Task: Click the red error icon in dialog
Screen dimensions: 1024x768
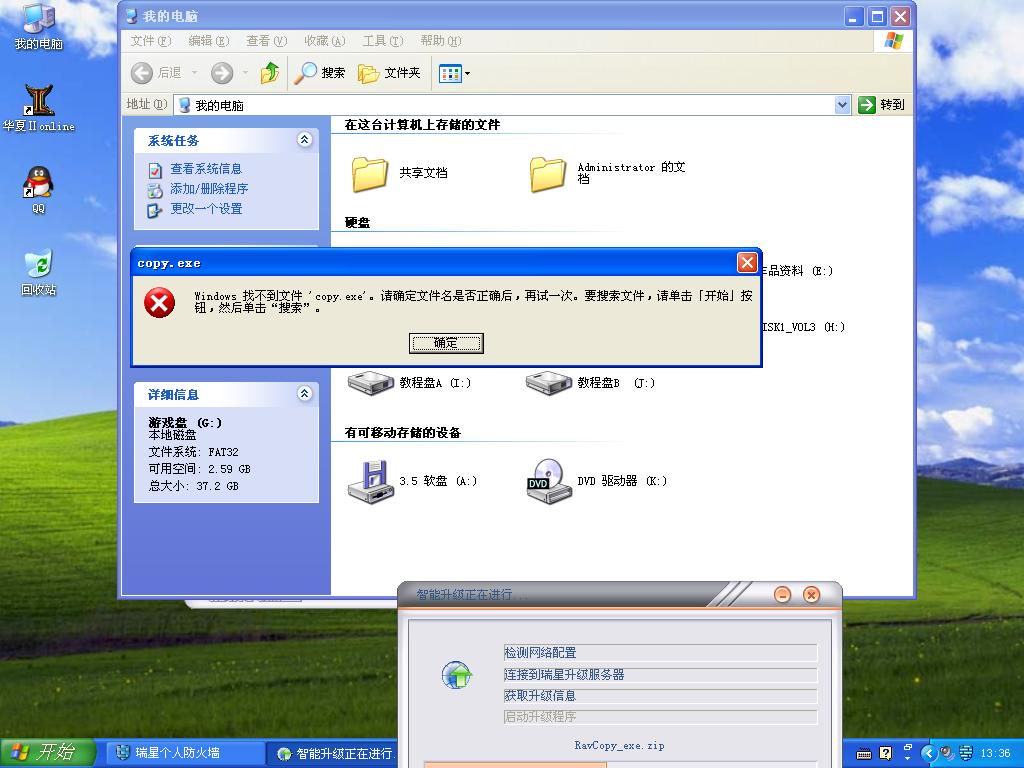Action: click(159, 303)
